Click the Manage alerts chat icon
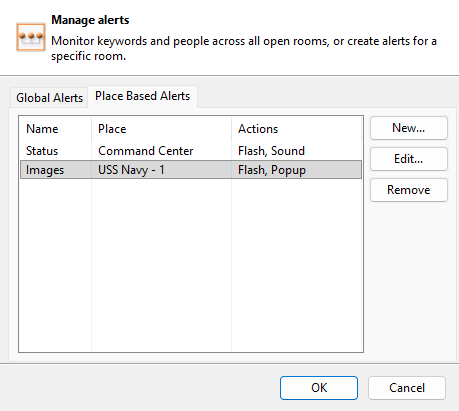Viewport: 459px width, 411px height. coord(31,37)
